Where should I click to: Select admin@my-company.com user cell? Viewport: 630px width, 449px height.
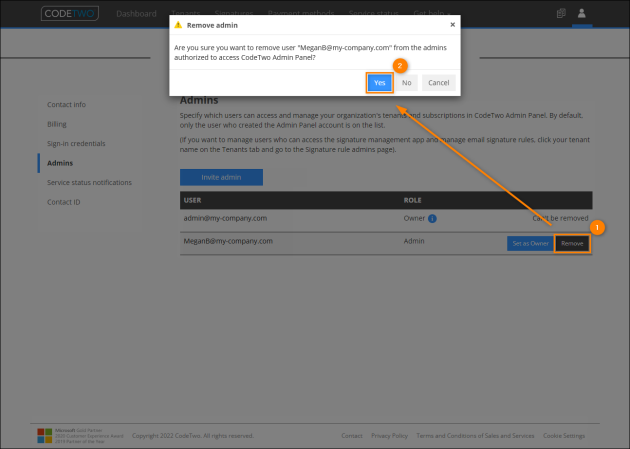[x=225, y=218]
